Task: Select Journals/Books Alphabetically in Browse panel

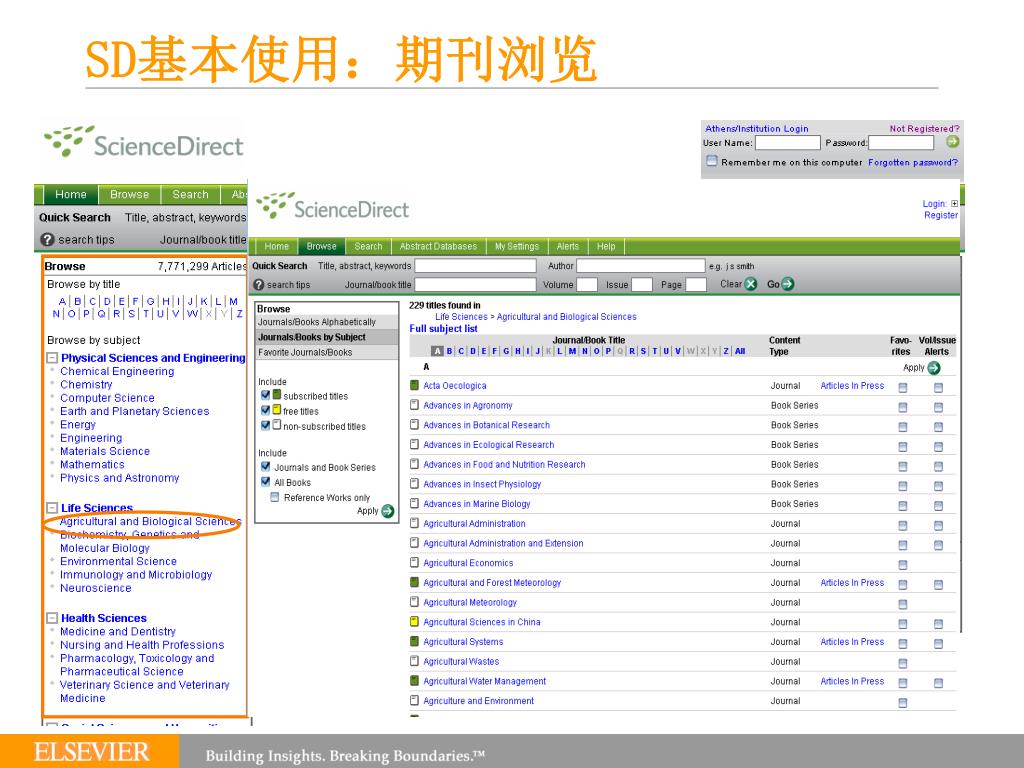Action: tap(326, 322)
